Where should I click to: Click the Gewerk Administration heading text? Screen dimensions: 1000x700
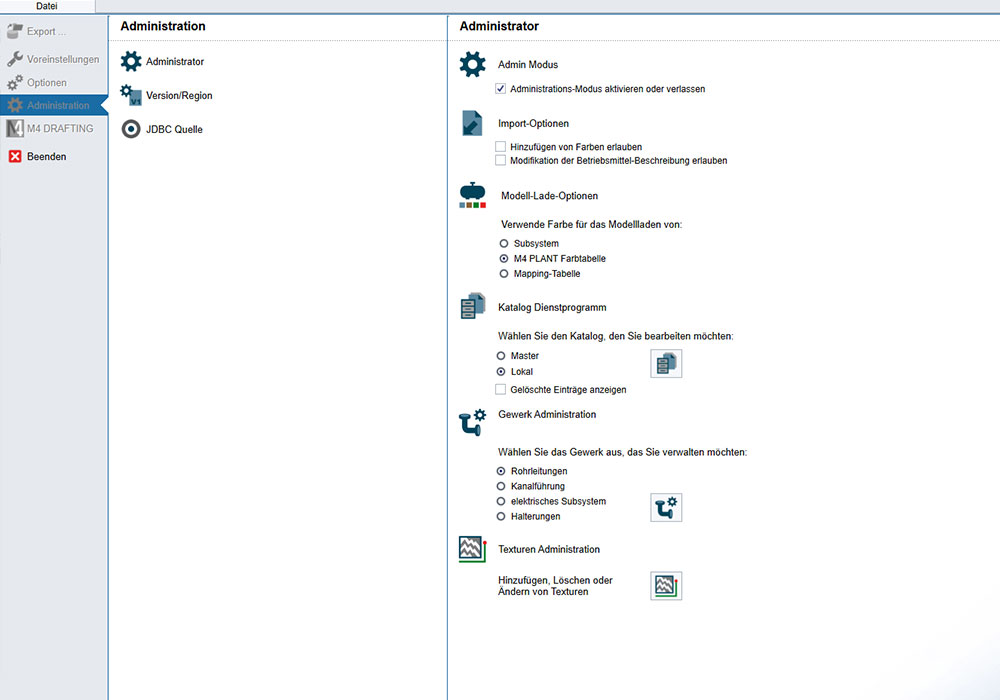(547, 414)
